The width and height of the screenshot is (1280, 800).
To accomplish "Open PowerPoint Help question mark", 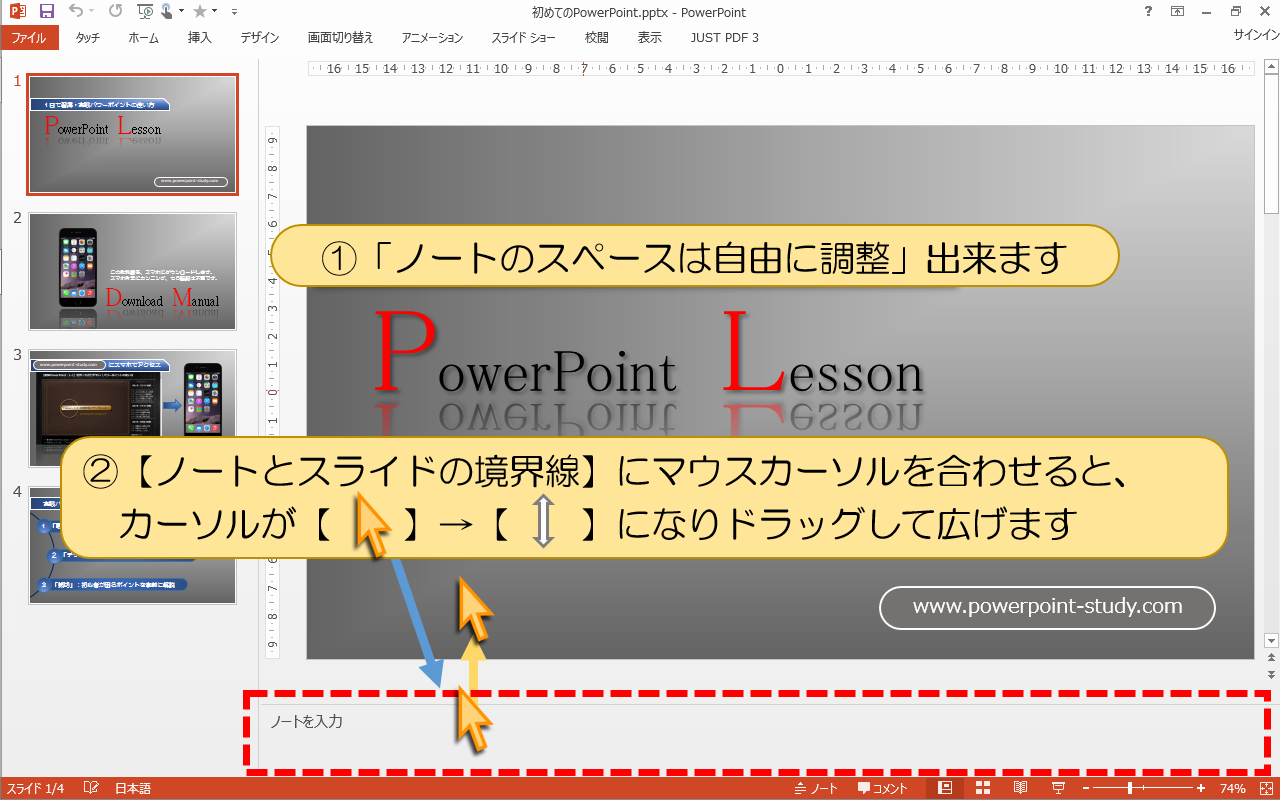I will click(x=1146, y=12).
